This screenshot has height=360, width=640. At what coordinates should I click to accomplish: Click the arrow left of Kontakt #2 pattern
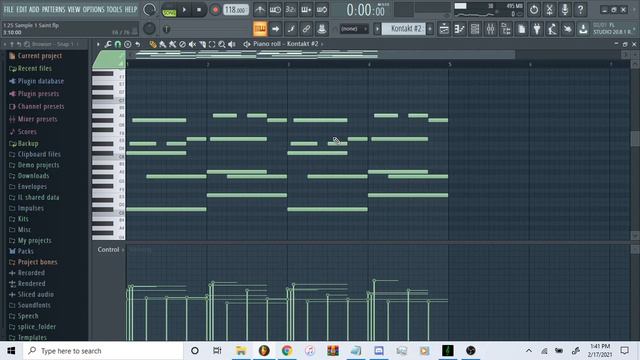tap(377, 29)
